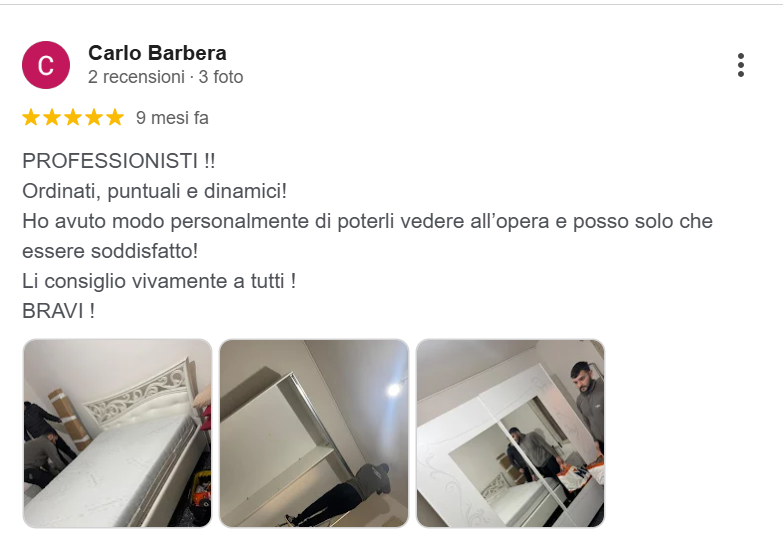This screenshot has width=783, height=546.
Task: Open the bed with headboard photo
Action: coord(117,433)
